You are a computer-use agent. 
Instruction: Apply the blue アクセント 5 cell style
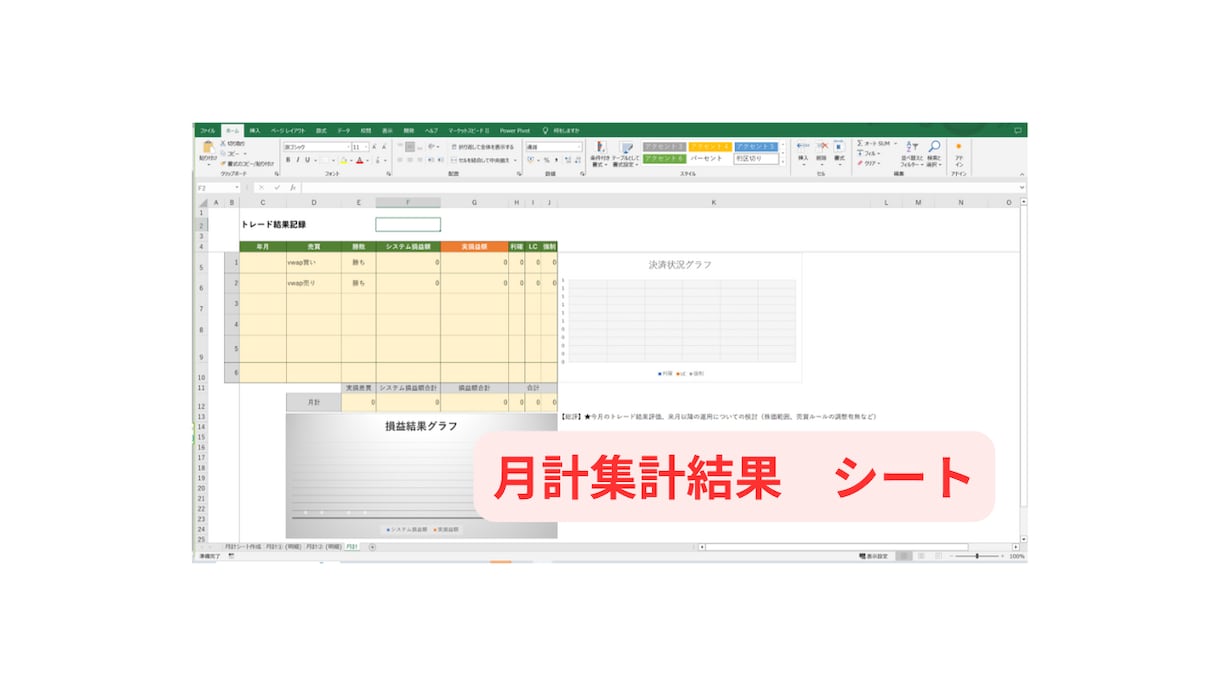[756, 146]
